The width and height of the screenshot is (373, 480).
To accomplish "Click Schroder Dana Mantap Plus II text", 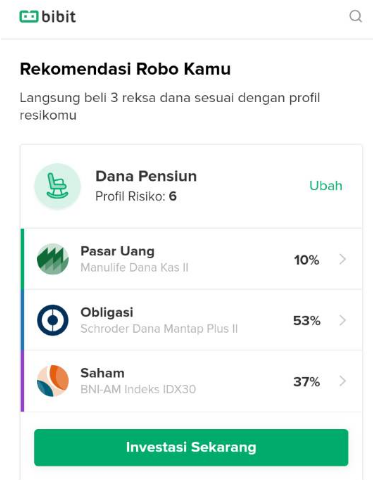I will (159, 329).
